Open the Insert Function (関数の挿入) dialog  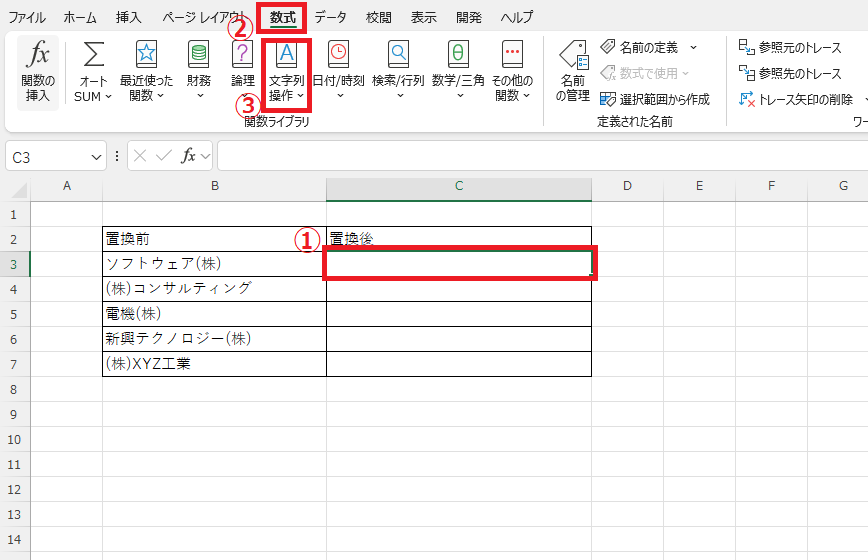[38, 72]
